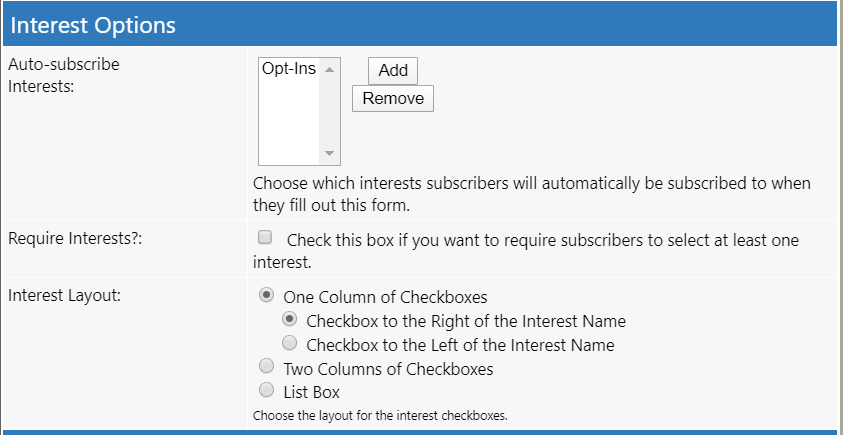Click the Interest Options section header
The height and width of the screenshot is (435, 843).
(x=422, y=25)
